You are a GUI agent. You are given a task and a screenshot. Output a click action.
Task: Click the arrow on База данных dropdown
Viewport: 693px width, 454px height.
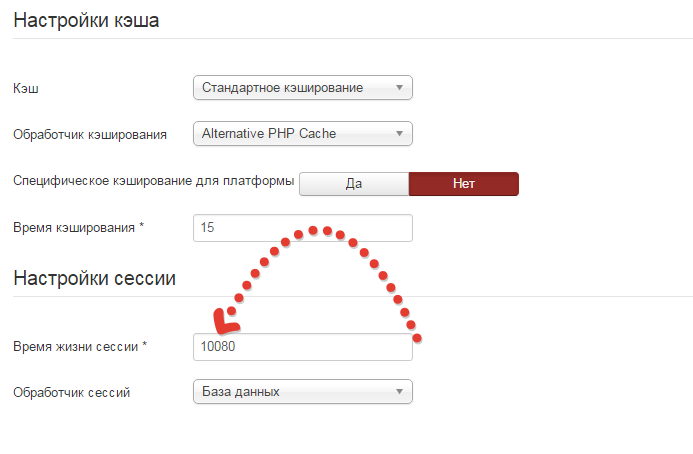point(399,391)
